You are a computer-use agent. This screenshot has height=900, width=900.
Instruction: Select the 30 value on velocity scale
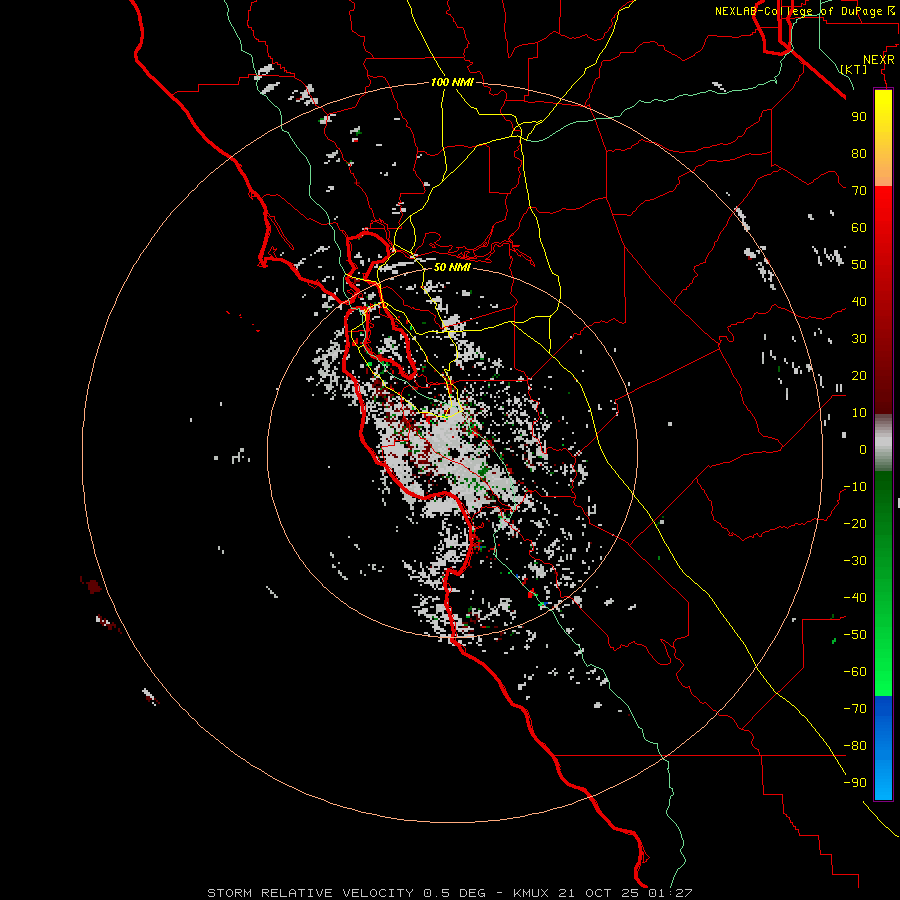[859, 339]
